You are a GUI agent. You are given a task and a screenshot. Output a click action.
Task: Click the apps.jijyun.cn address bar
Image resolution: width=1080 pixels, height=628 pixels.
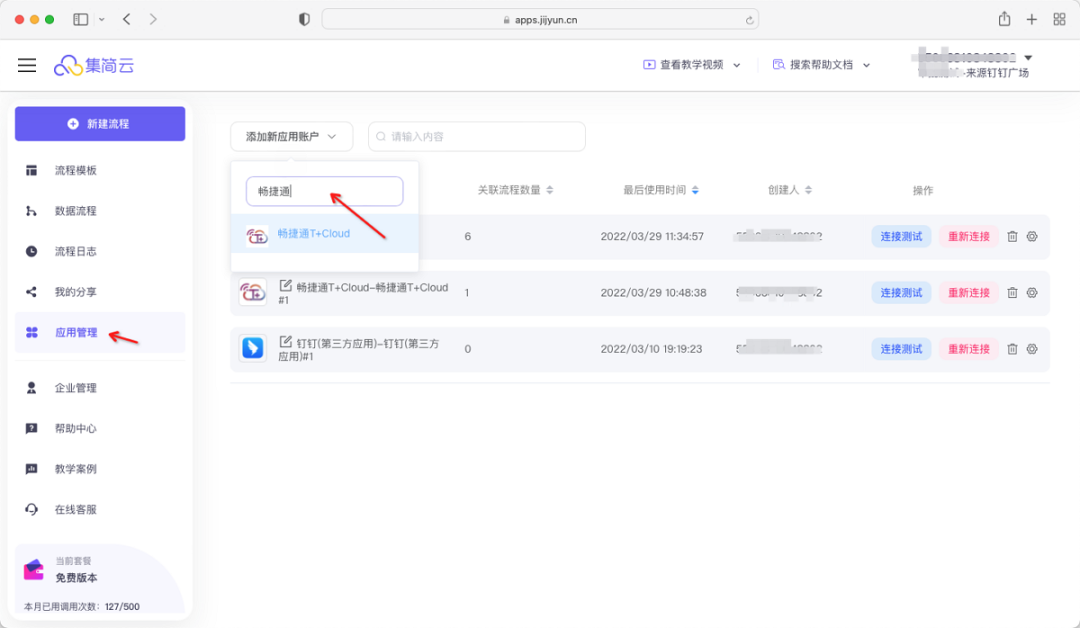click(540, 19)
